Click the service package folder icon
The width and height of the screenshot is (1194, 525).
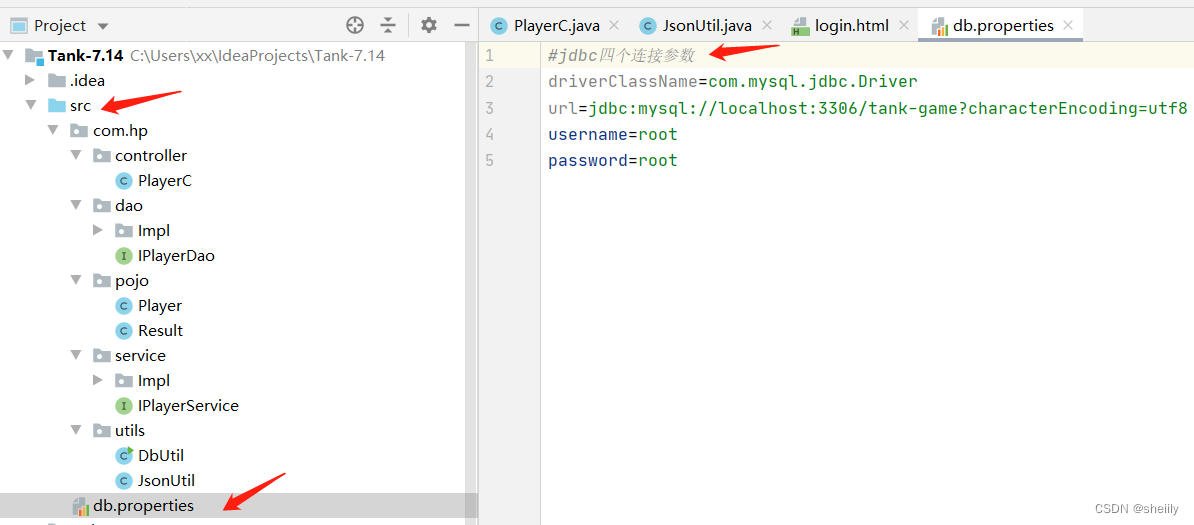[101, 355]
